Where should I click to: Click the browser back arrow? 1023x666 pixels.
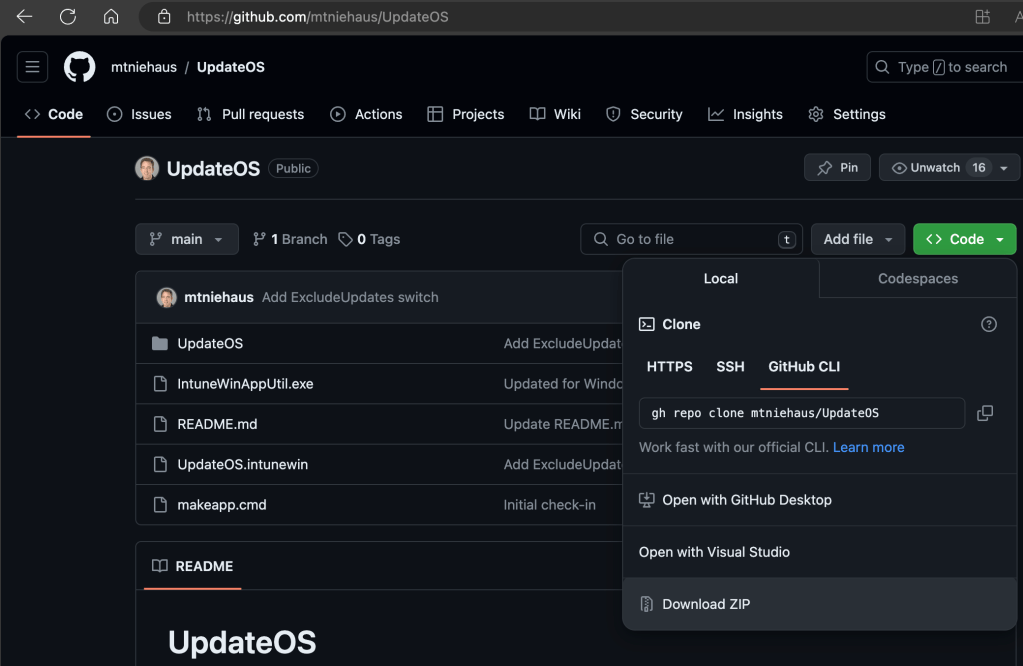(x=24, y=17)
